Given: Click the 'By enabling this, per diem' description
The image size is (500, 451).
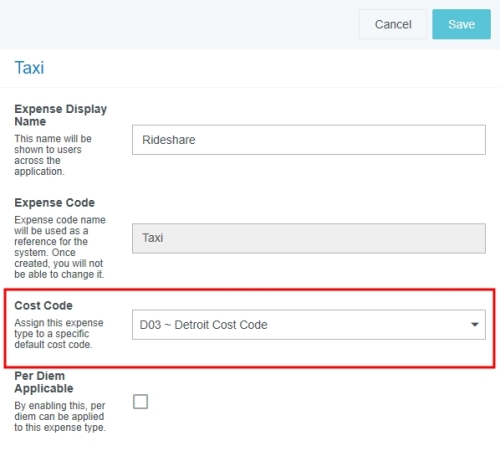Looking at the screenshot, I should click(60, 416).
